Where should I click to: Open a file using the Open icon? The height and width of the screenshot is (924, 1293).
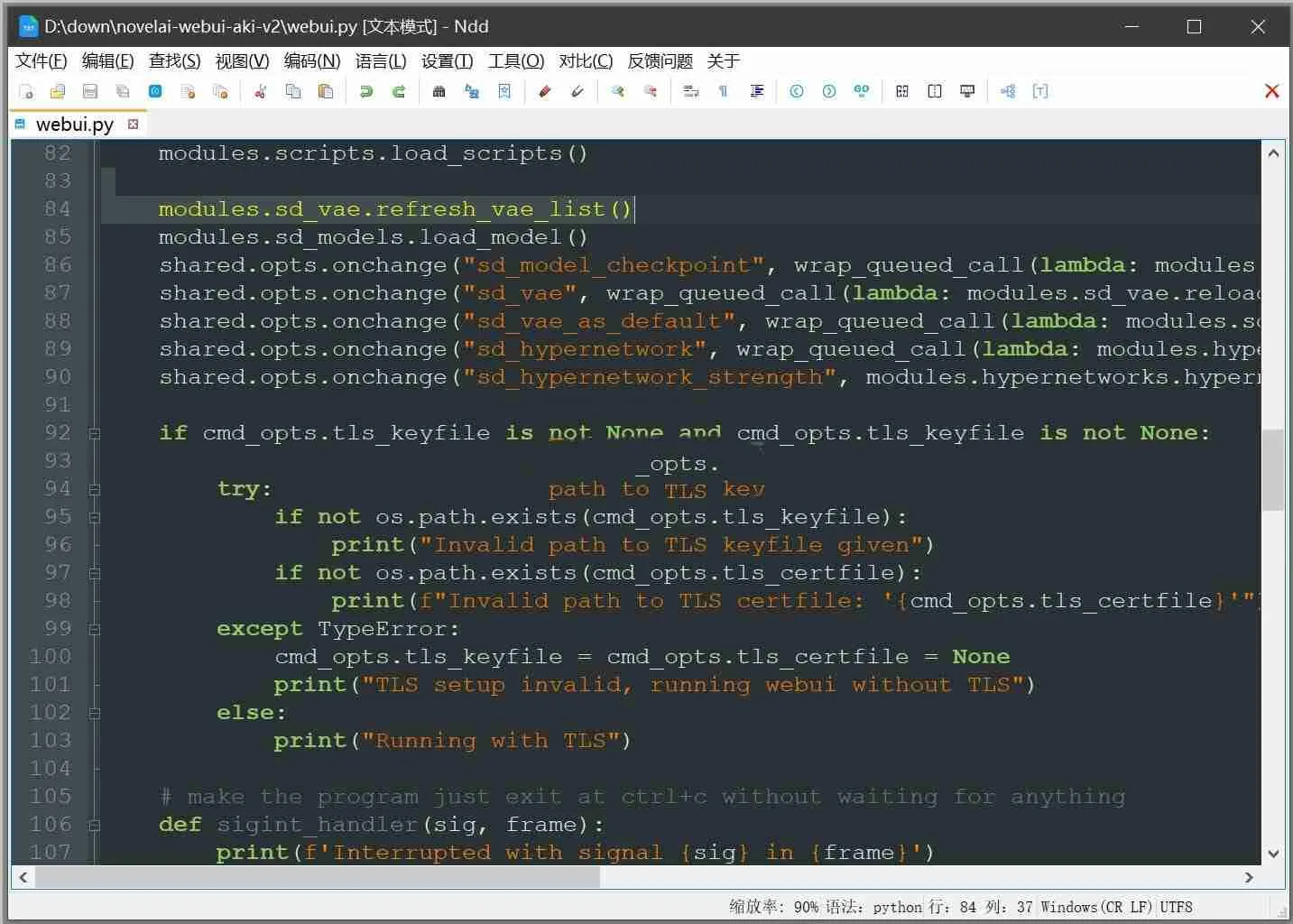pos(58,90)
